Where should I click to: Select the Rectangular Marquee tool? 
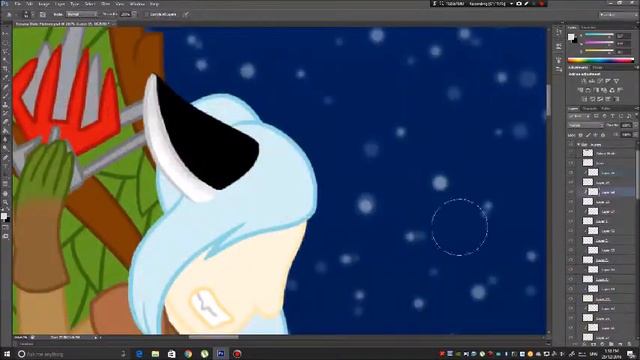point(5,42)
